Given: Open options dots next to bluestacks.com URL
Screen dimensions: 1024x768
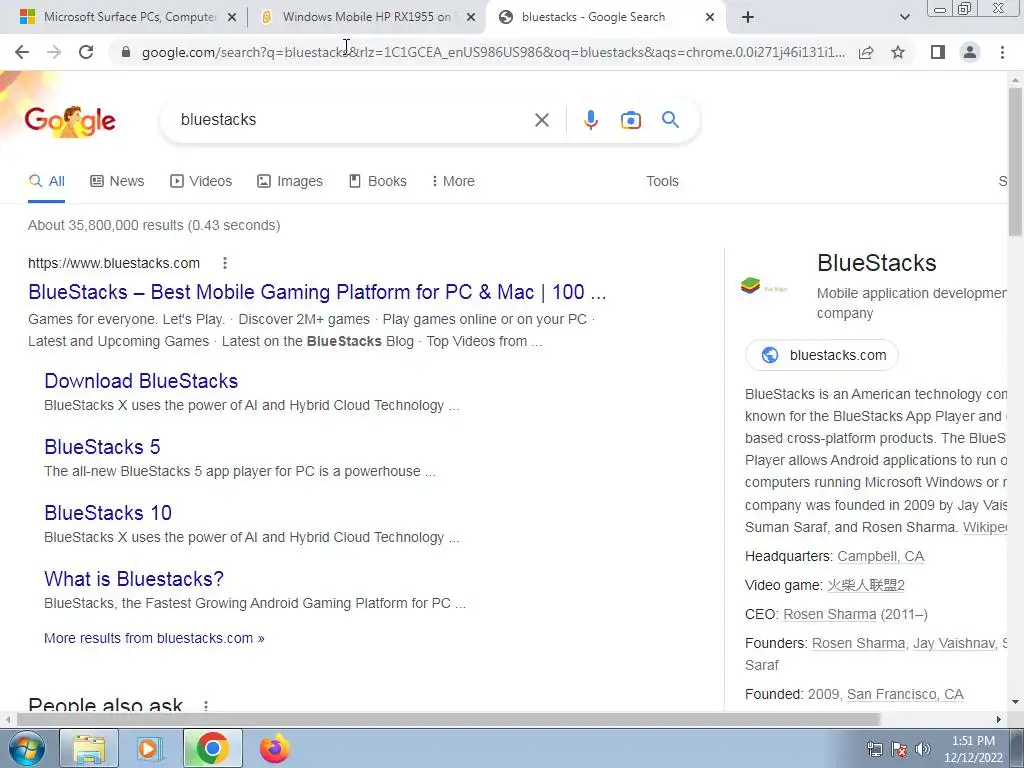Looking at the screenshot, I should click(225, 263).
